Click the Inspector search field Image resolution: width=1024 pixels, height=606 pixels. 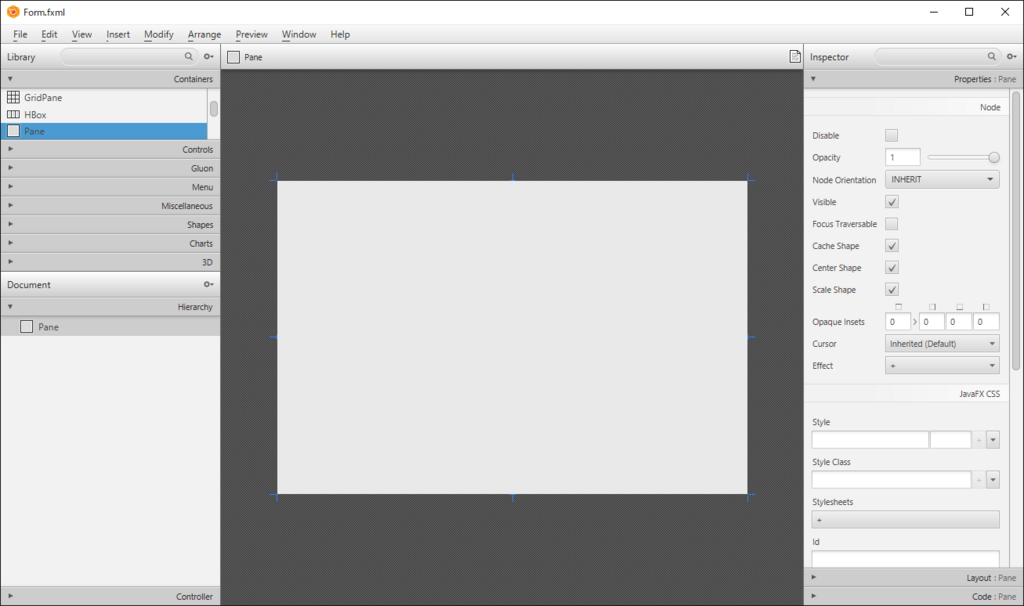coord(937,57)
